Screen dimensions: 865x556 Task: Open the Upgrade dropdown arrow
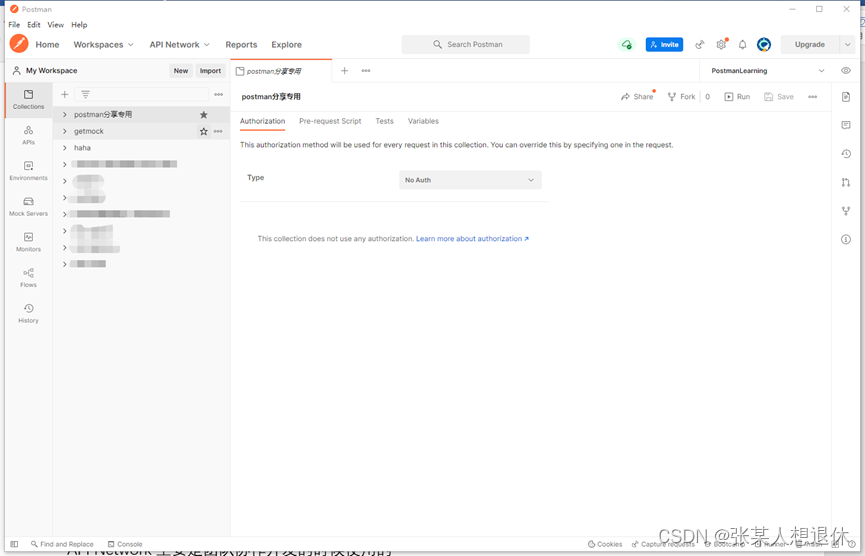pos(847,45)
